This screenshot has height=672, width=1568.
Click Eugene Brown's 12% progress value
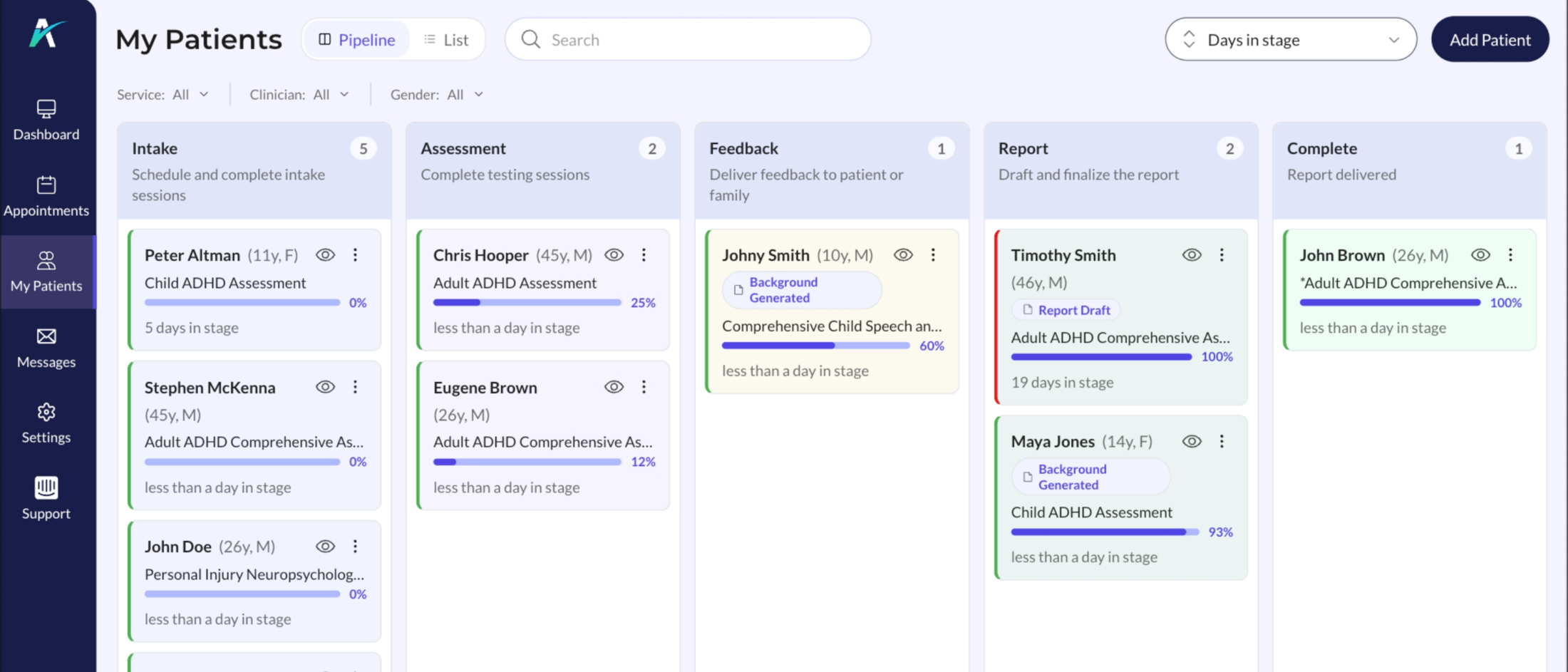[x=643, y=462]
